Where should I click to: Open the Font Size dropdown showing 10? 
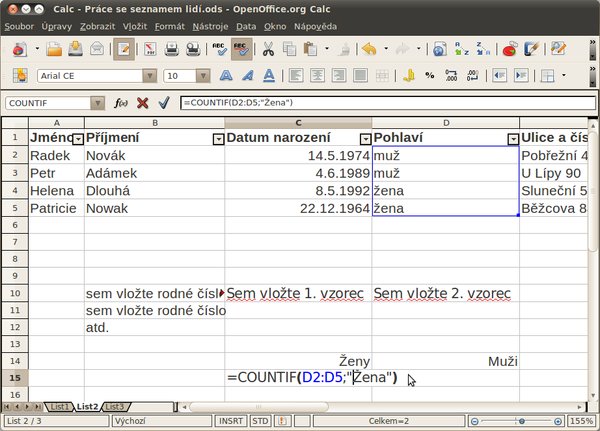203,76
